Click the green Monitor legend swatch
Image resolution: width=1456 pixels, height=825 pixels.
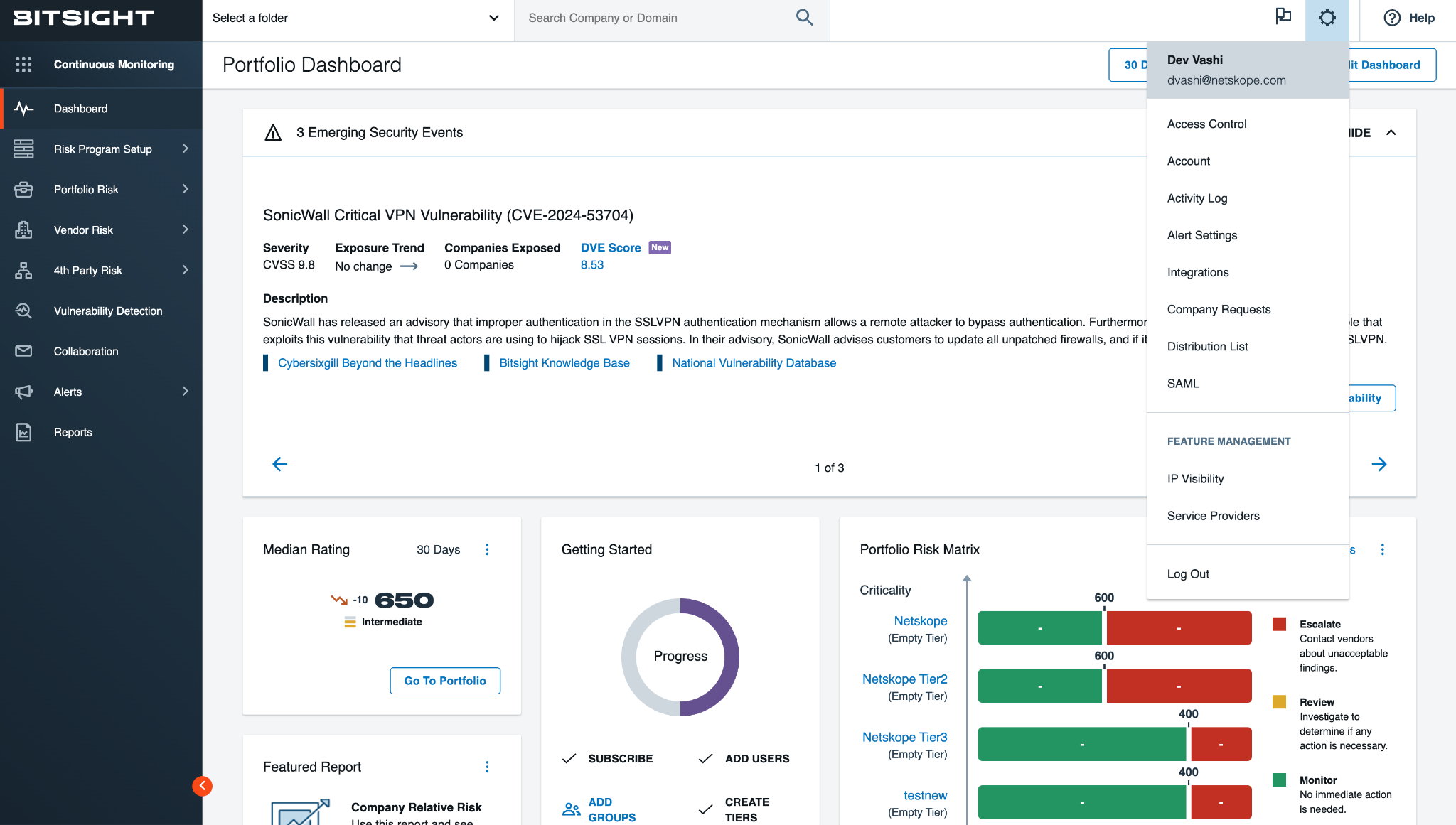[1279, 780]
